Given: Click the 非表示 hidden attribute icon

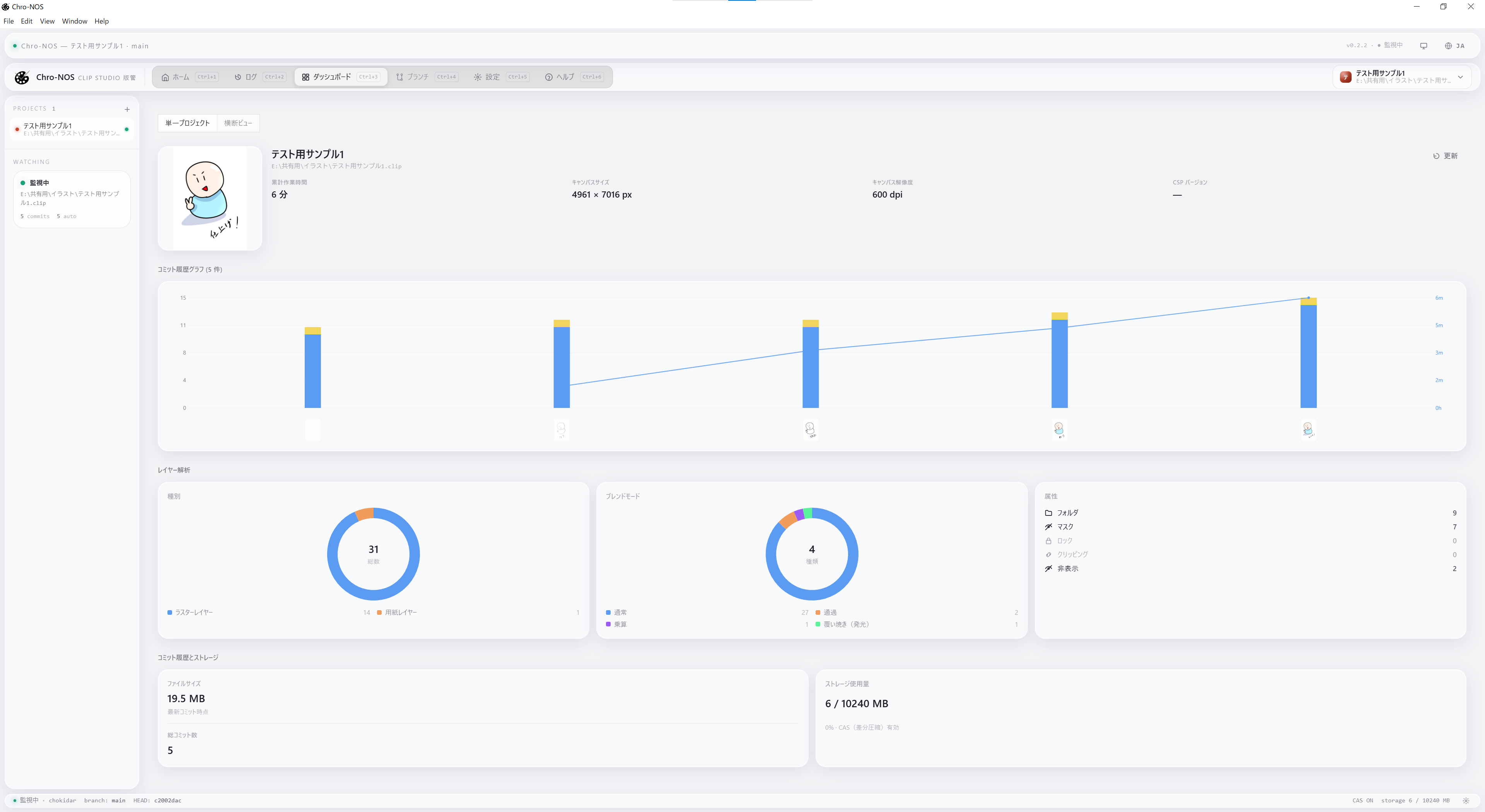Looking at the screenshot, I should coord(1049,568).
